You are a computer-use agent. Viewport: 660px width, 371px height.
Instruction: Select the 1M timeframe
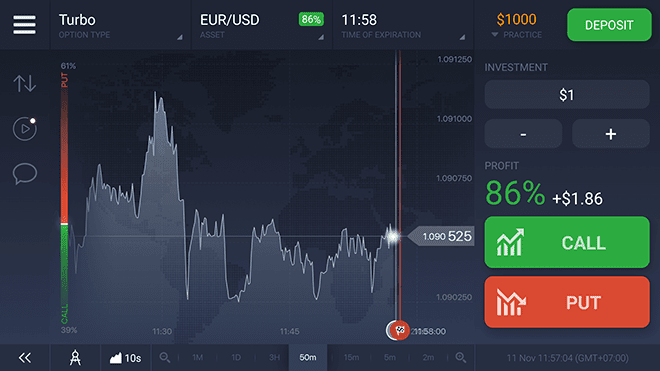(197, 358)
